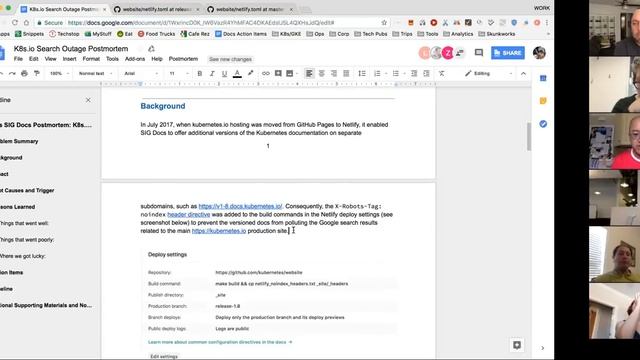
Task: Open the header directive link
Action: 189,214
